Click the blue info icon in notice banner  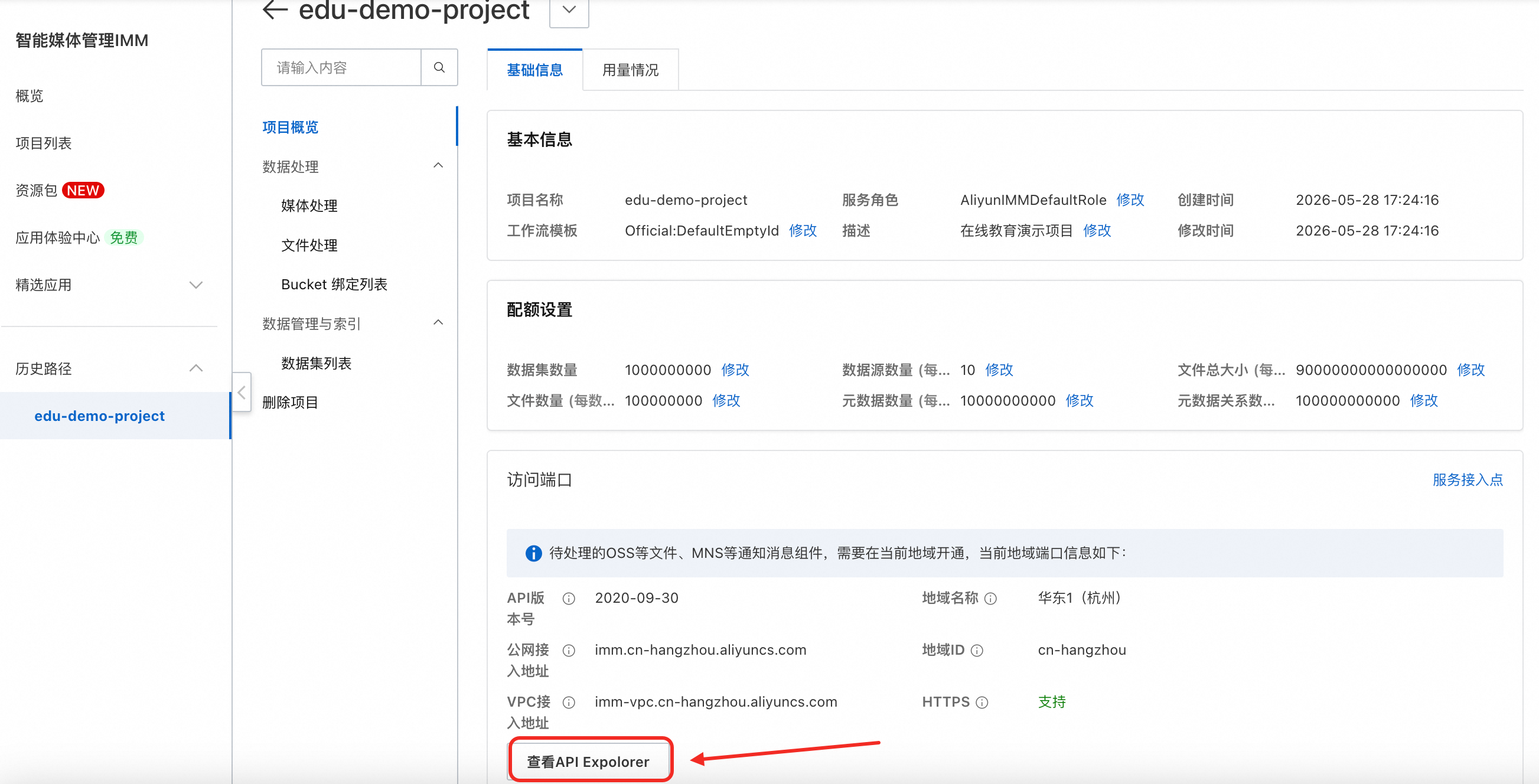tap(533, 554)
